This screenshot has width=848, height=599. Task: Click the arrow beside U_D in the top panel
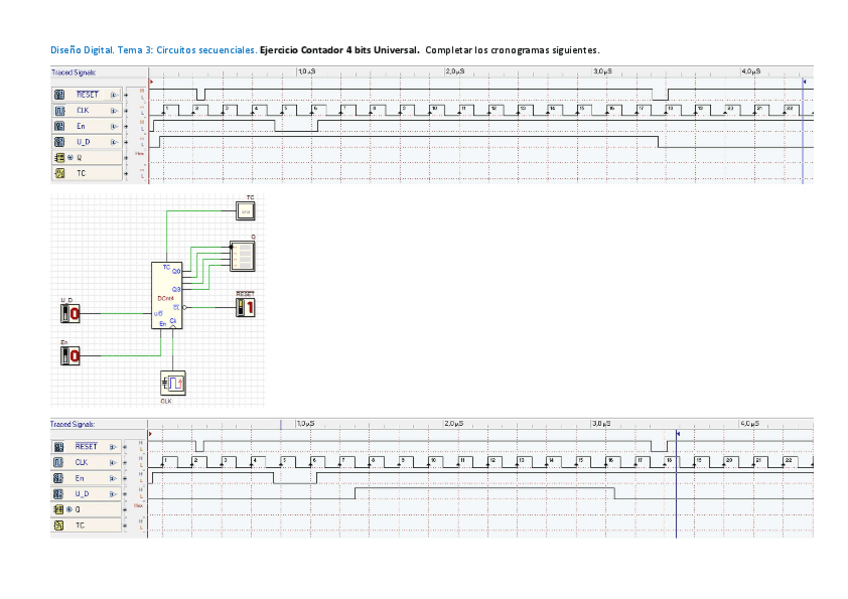(x=113, y=142)
